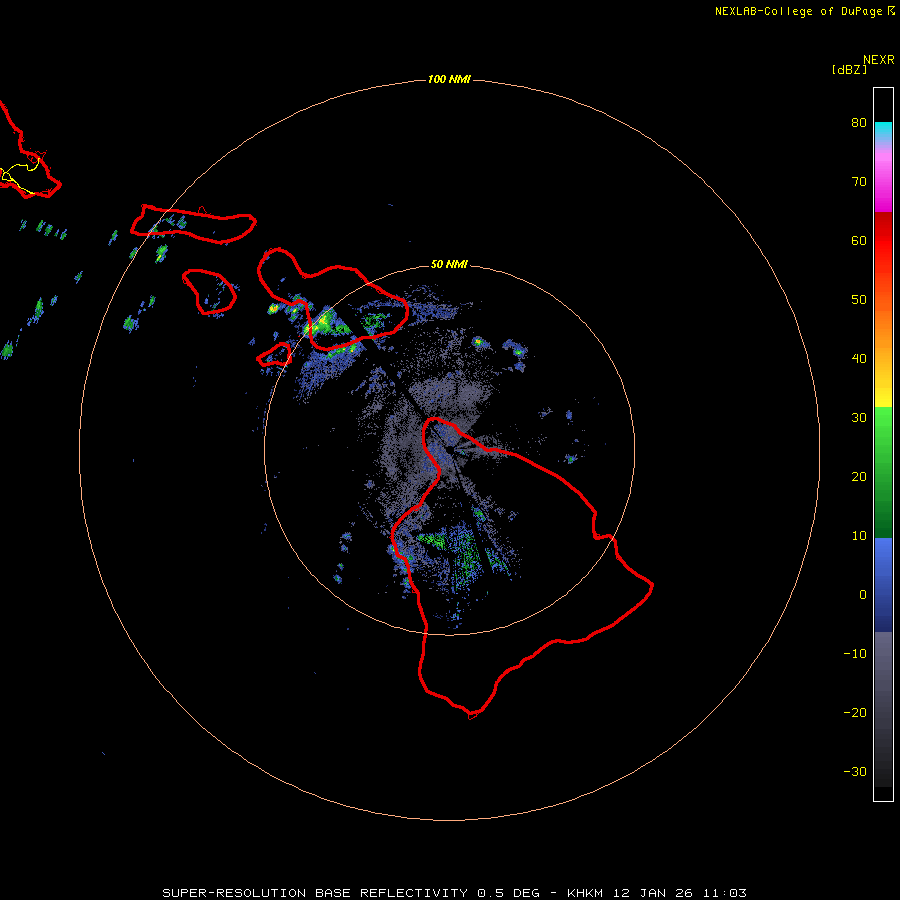Image resolution: width=900 pixels, height=900 pixels.
Task: Click the 100 NMI range ring label
Action: [x=449, y=79]
